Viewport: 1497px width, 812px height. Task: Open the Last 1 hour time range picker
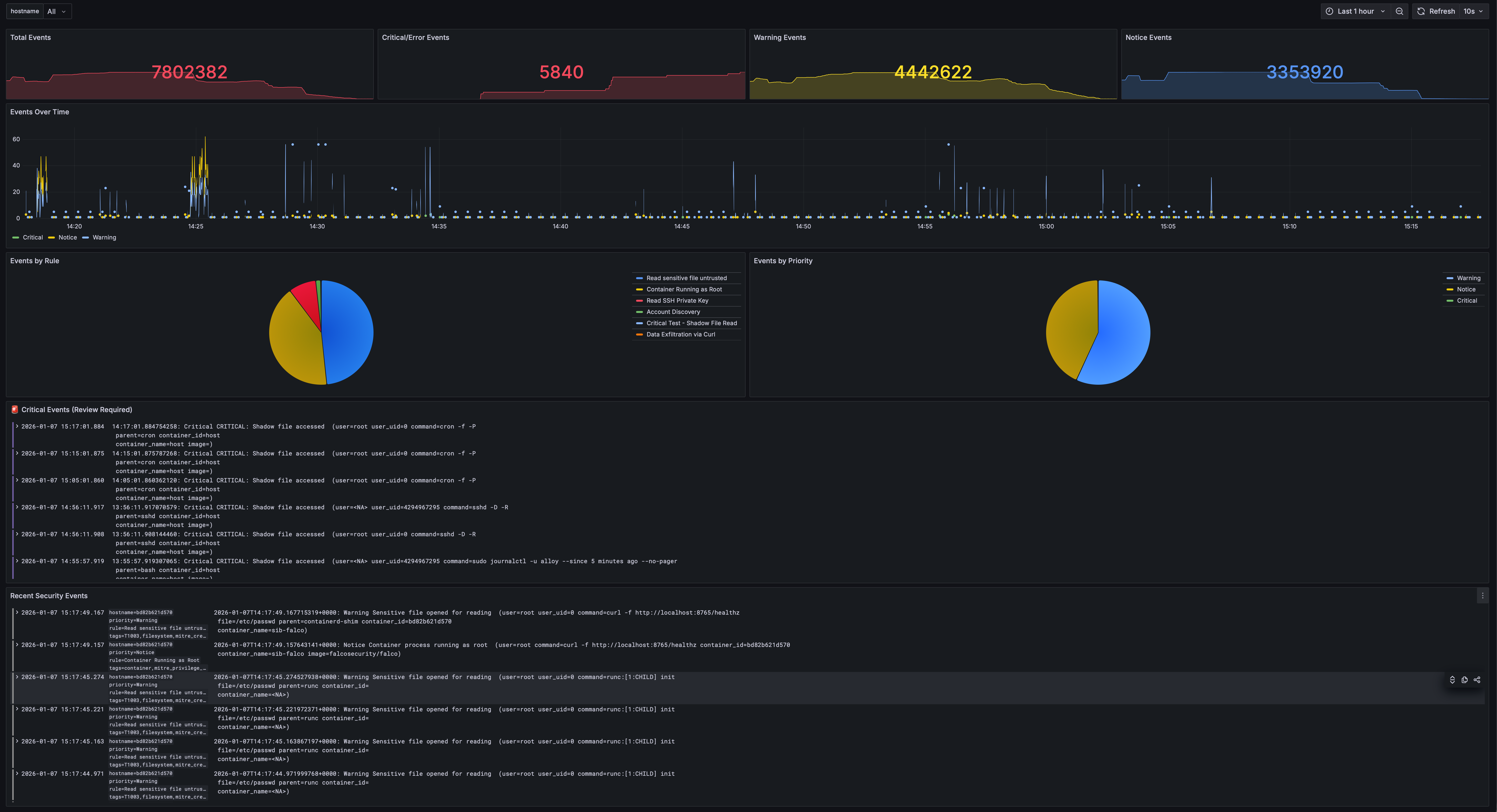click(x=1355, y=11)
